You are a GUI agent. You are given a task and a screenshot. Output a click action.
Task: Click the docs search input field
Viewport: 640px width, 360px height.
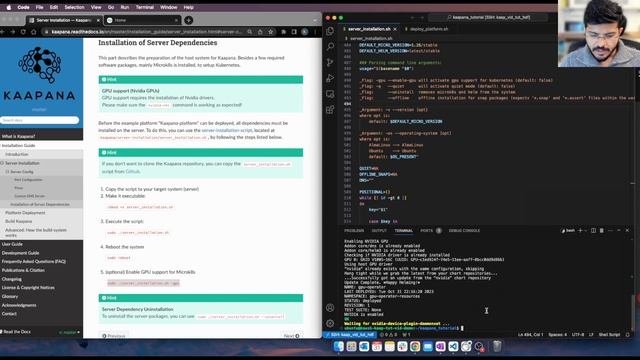[x=40, y=120]
